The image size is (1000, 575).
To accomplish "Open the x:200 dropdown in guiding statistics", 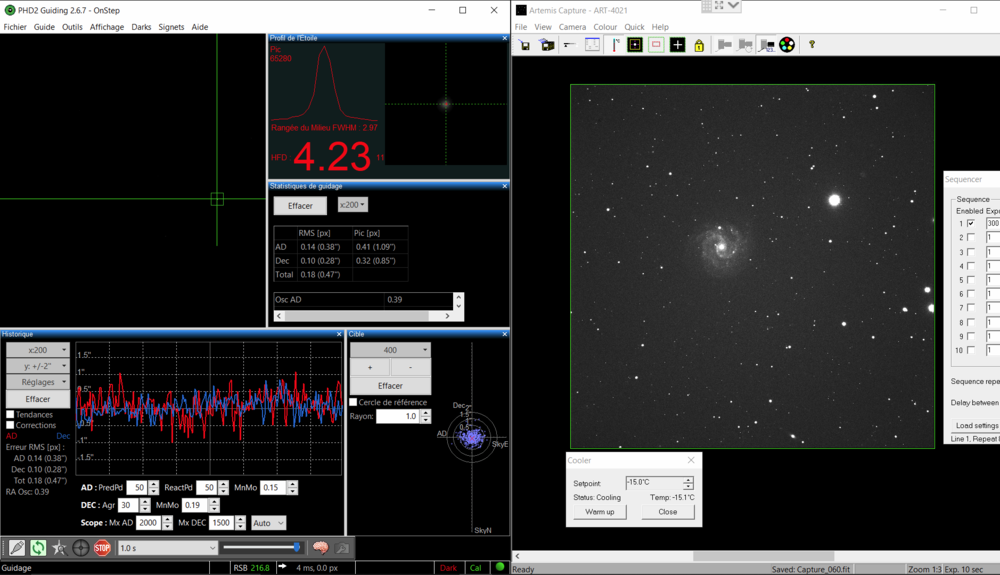I will click(352, 204).
